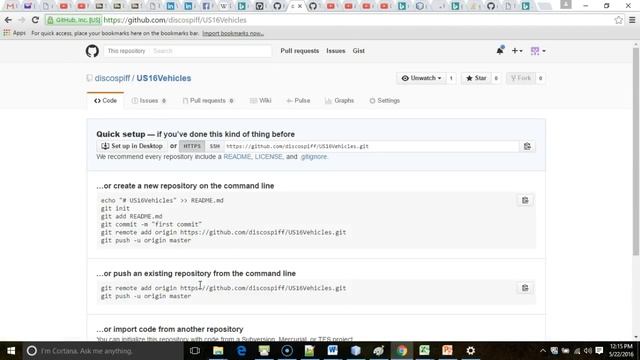Show hidden system tray icons
Viewport: 640px width, 360px height.
coord(542,351)
